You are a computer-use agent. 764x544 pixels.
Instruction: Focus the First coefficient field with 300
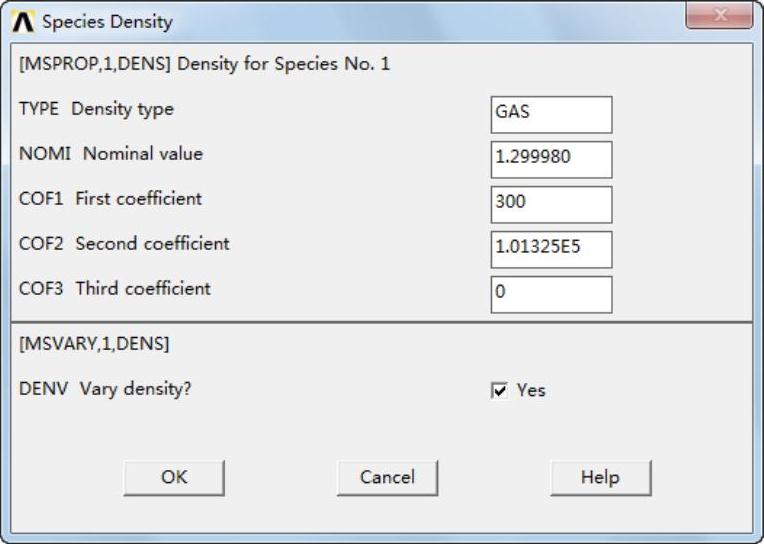coord(551,204)
